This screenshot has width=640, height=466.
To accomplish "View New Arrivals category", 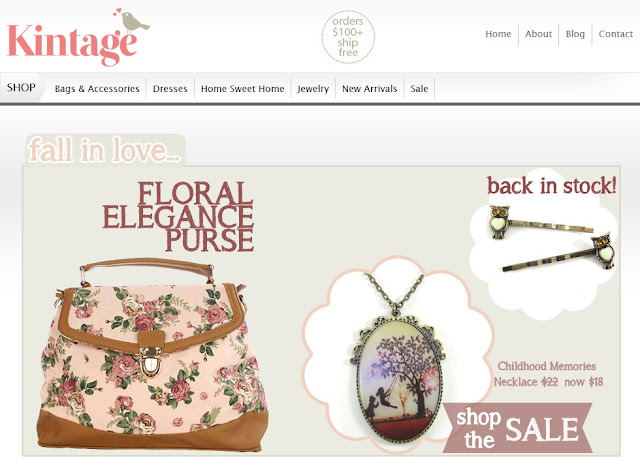I will pos(369,89).
